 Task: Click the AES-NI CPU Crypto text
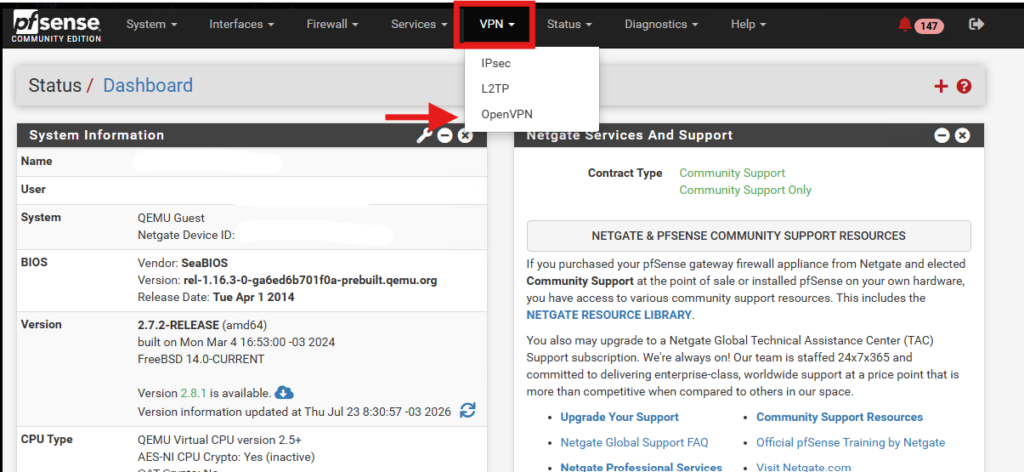pyautogui.click(x=226, y=456)
